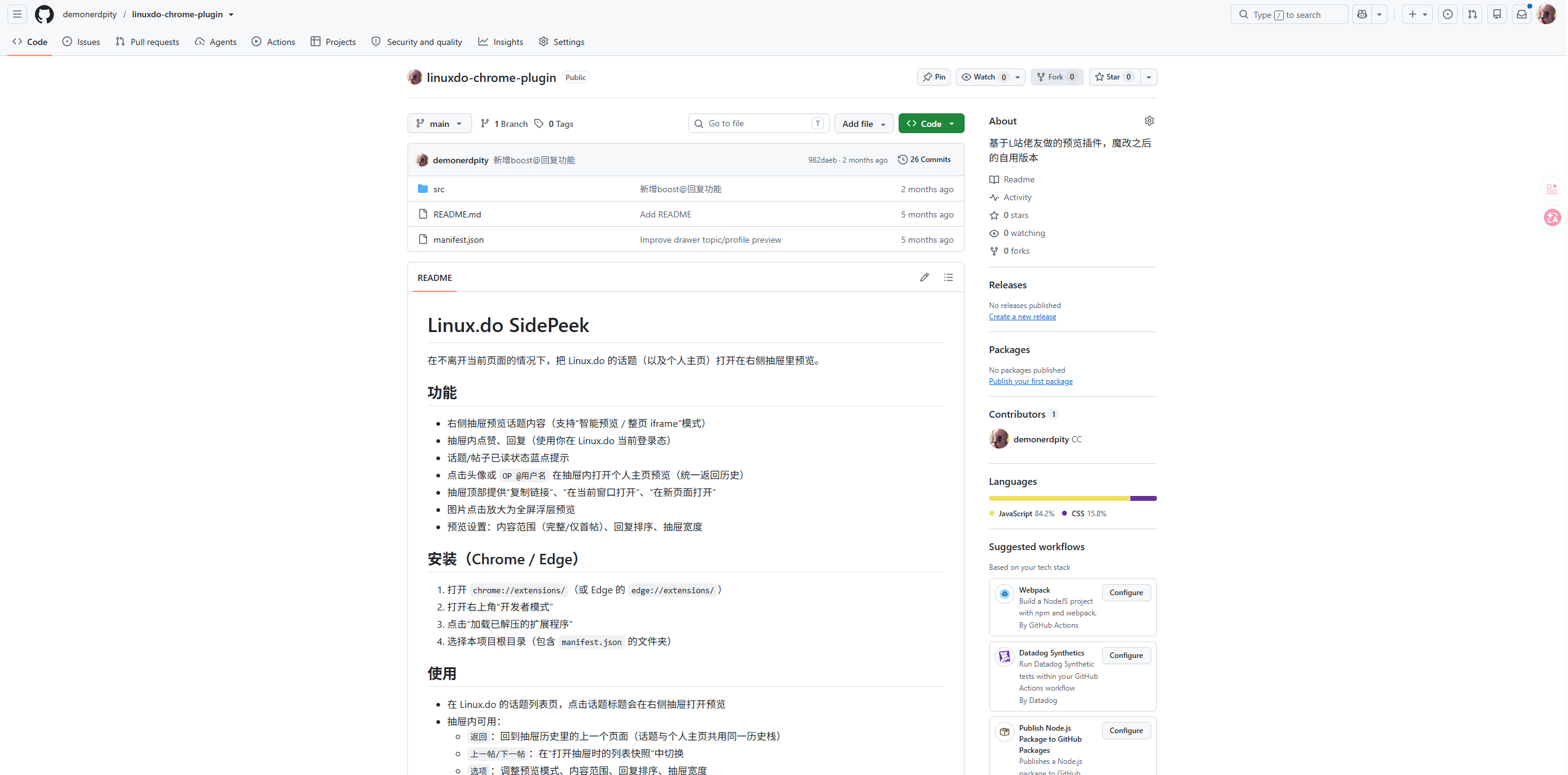1568x775 pixels.
Task: Edit the README with the pencil icon
Action: coord(925,277)
